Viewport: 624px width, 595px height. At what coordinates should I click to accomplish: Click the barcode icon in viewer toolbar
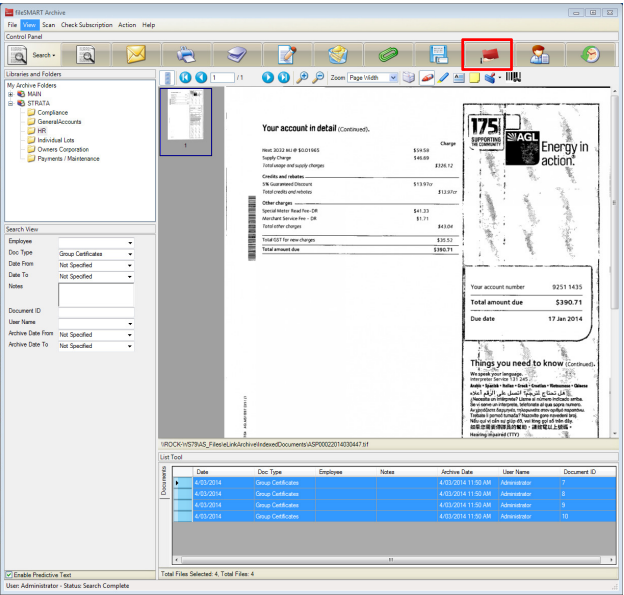[x=513, y=77]
